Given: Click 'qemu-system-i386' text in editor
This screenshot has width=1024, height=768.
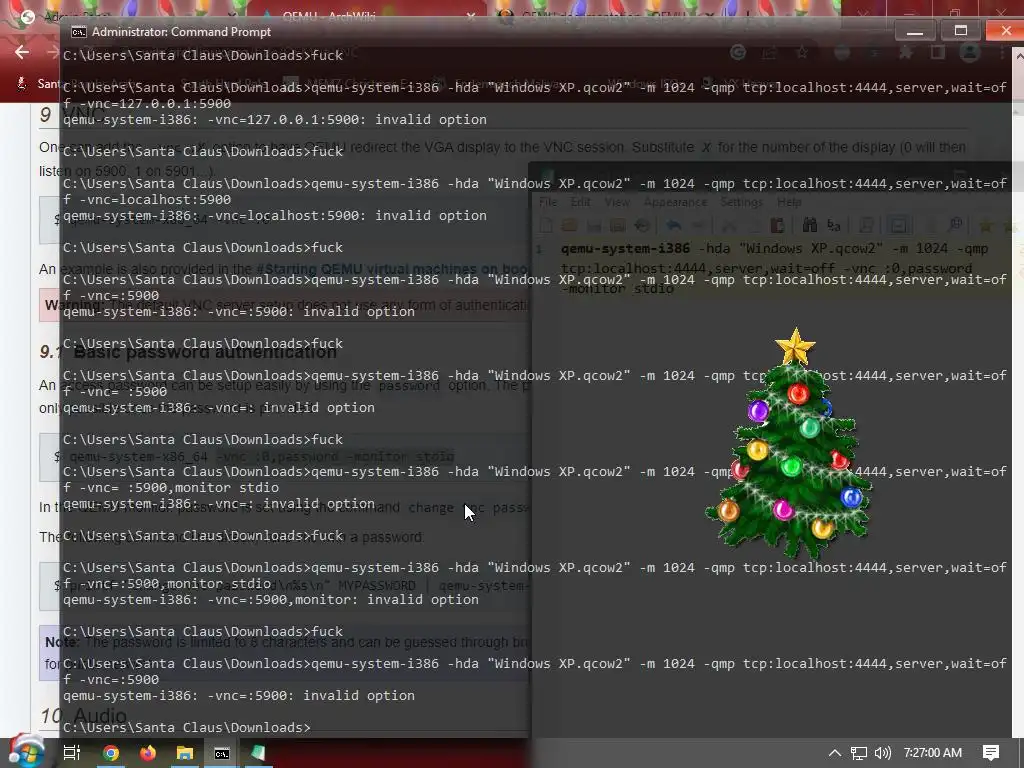Looking at the screenshot, I should tap(625, 249).
